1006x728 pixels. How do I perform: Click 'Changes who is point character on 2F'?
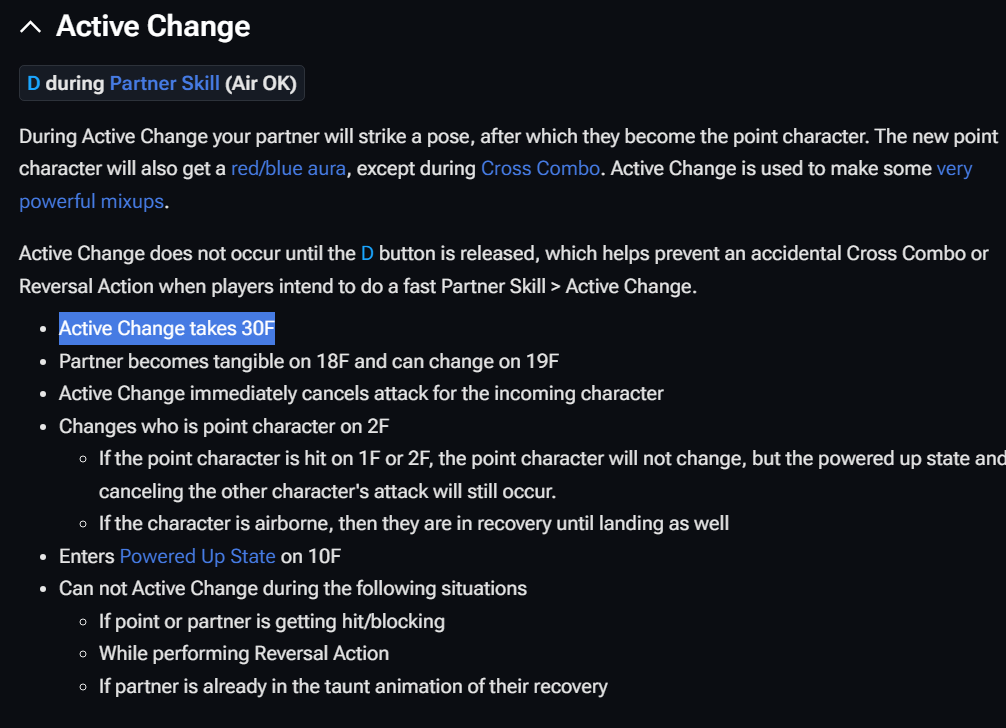pos(224,425)
